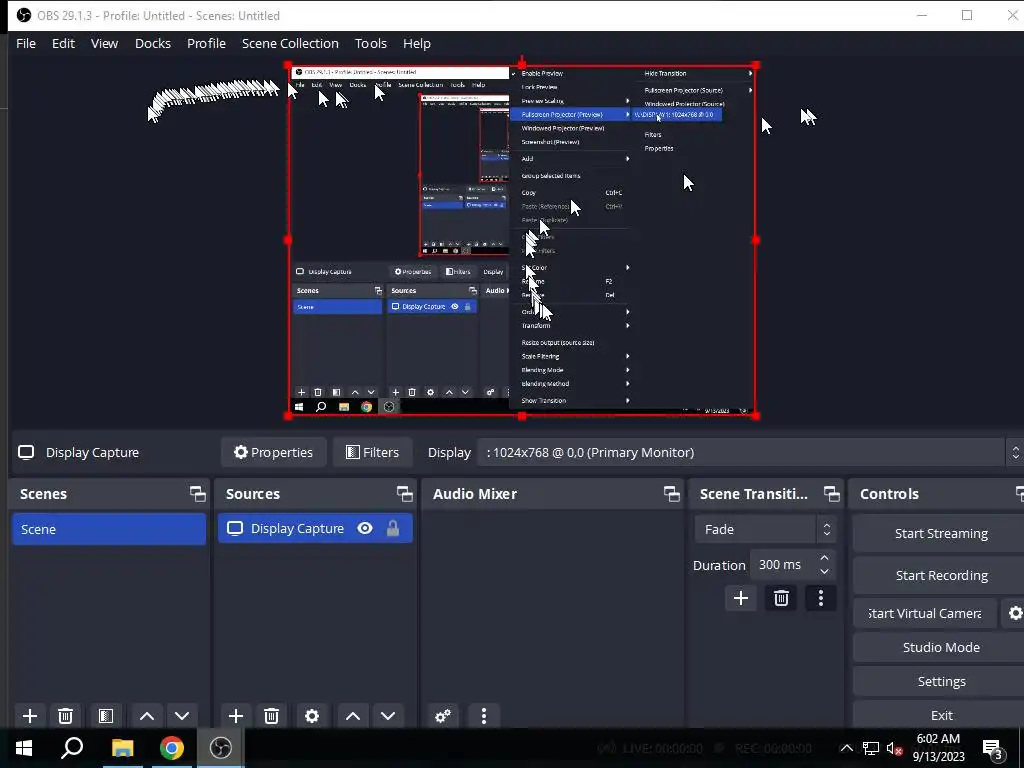1024x768 pixels.
Task: Click the Start Streaming button
Action: [x=940, y=534]
